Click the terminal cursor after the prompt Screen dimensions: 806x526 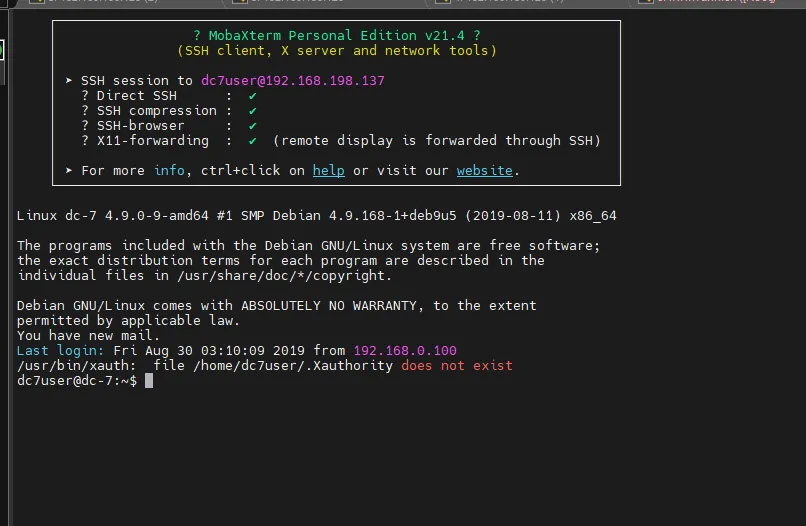(x=149, y=381)
